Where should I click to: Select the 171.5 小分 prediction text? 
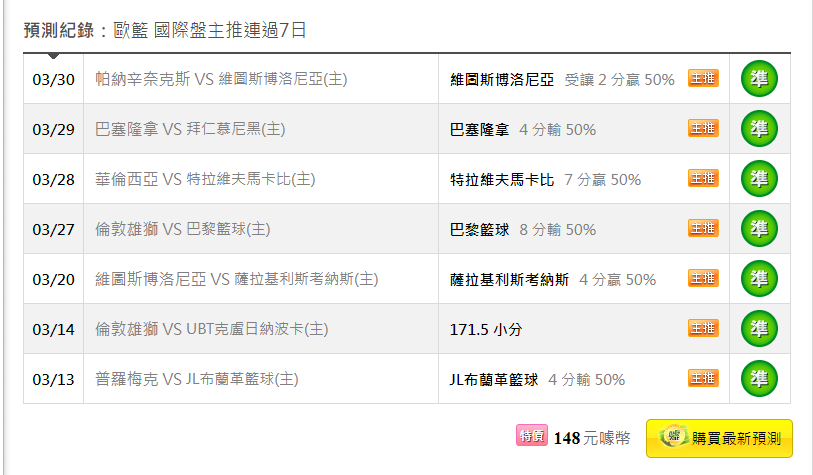click(x=486, y=330)
